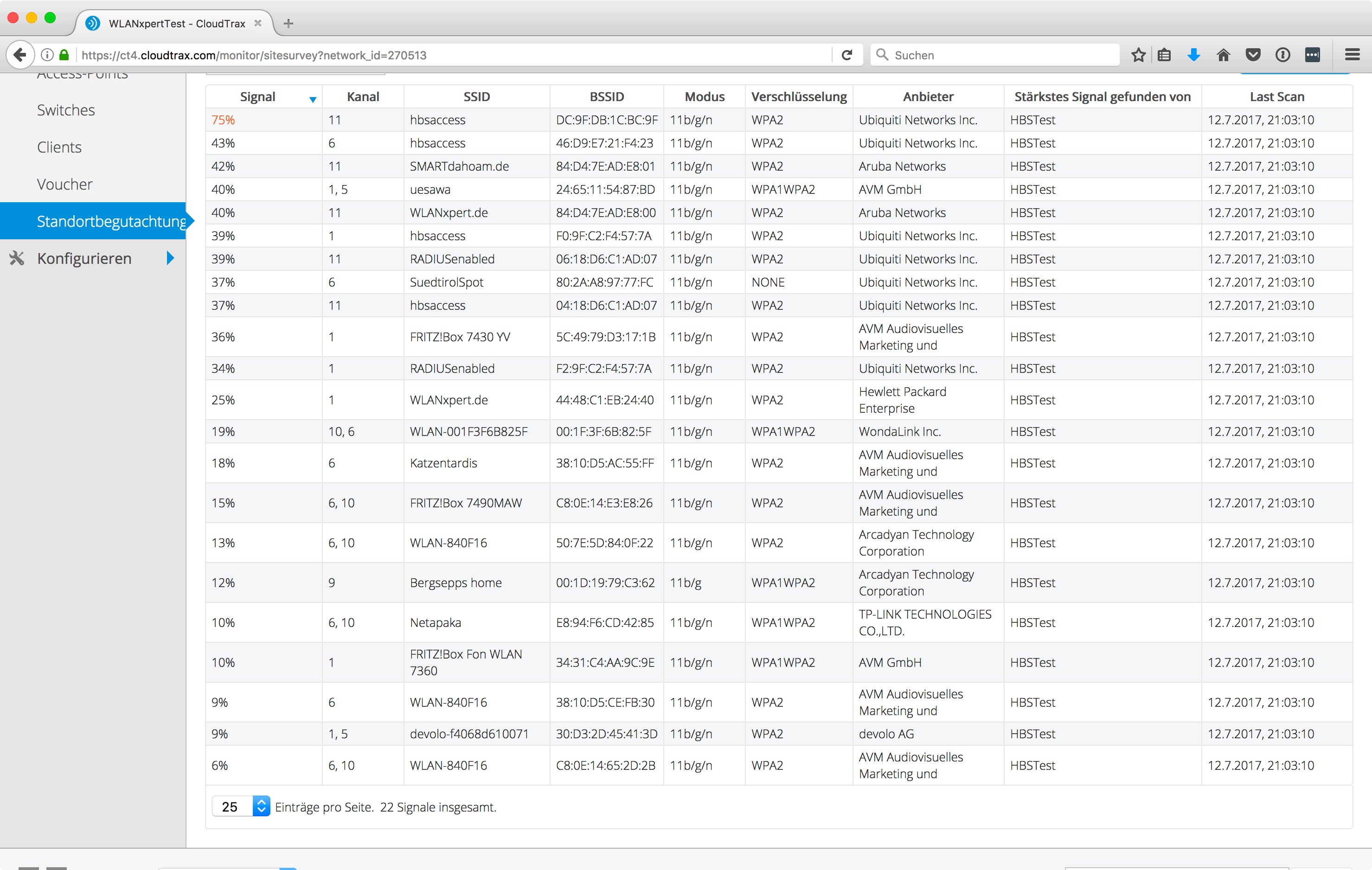The height and width of the screenshot is (870, 1372).
Task: Open Switches in the sidebar
Action: coord(66,110)
